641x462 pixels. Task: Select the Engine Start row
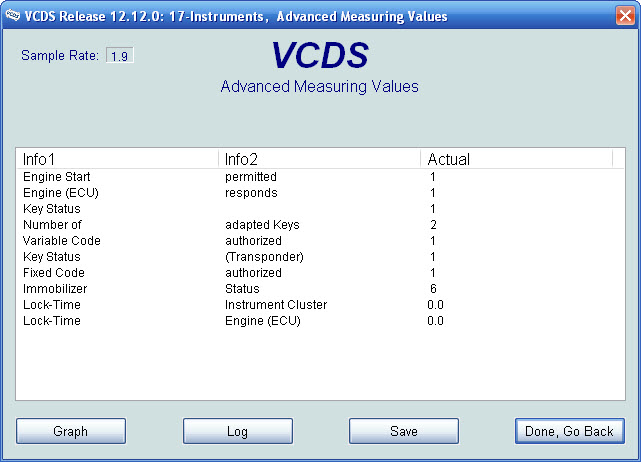(x=320, y=177)
